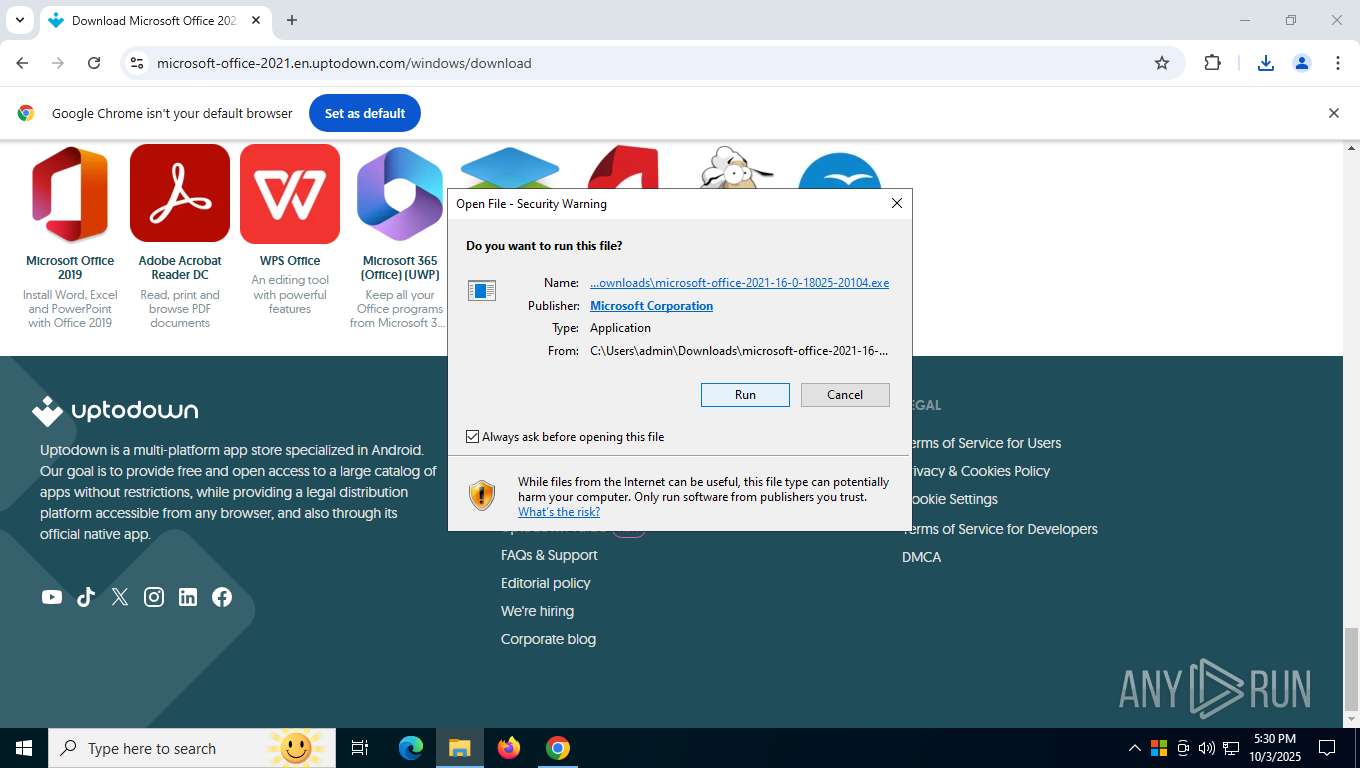Click the volume icon in system tray
Image resolution: width=1360 pixels, height=768 pixels.
click(1207, 748)
